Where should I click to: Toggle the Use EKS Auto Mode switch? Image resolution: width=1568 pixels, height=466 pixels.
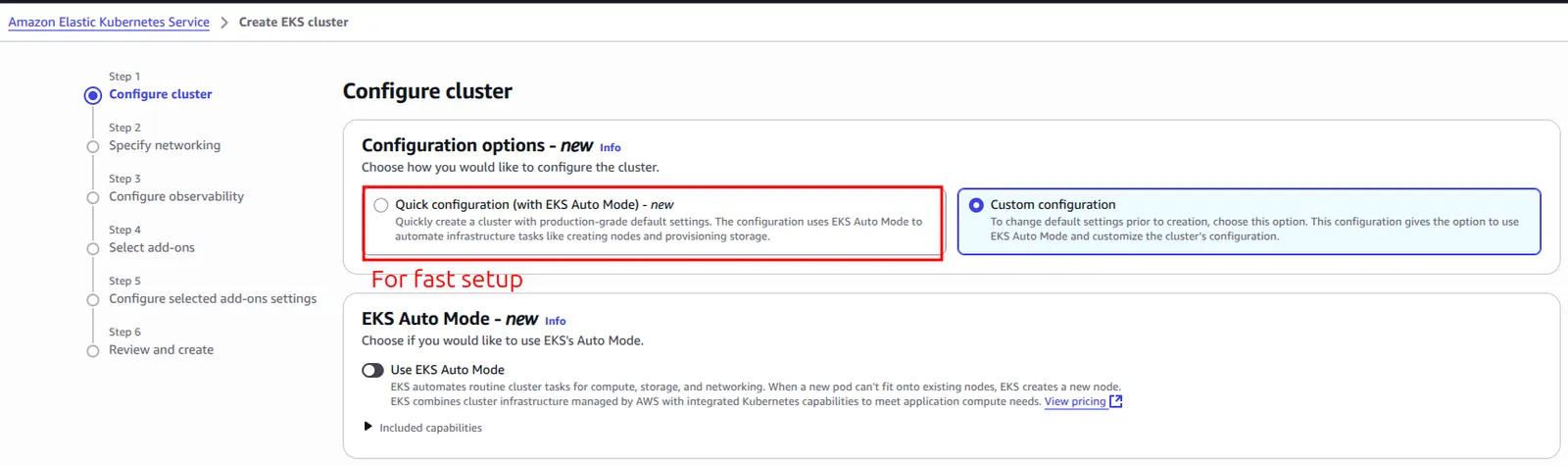pyautogui.click(x=372, y=370)
